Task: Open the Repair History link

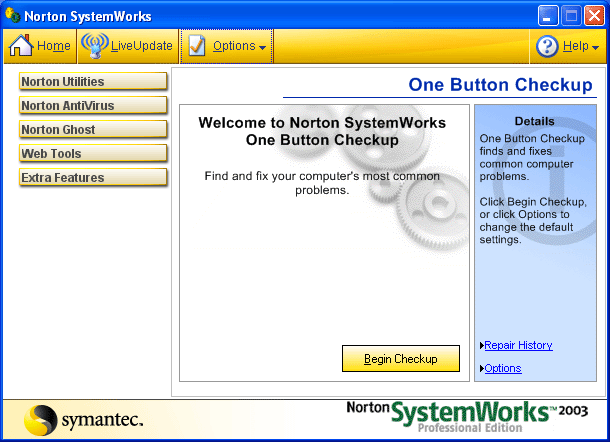Action: (518, 345)
